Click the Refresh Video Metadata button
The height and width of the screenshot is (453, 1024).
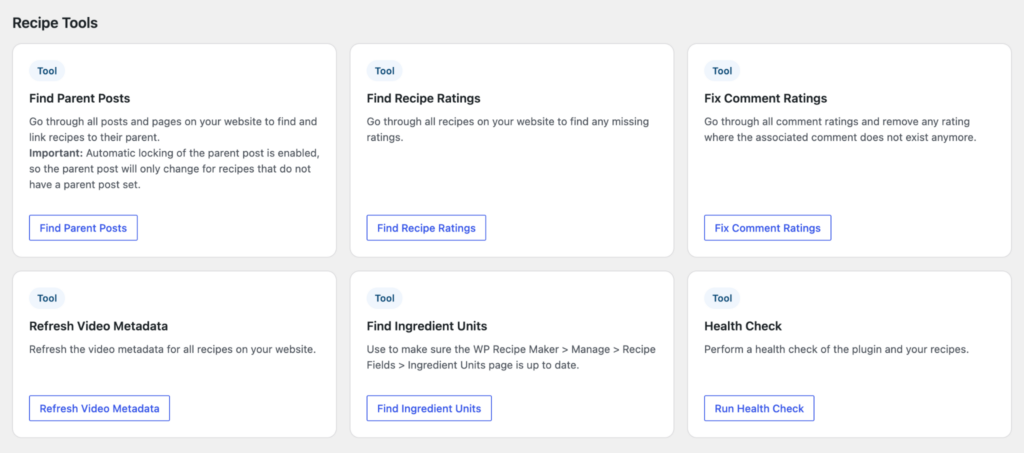99,408
